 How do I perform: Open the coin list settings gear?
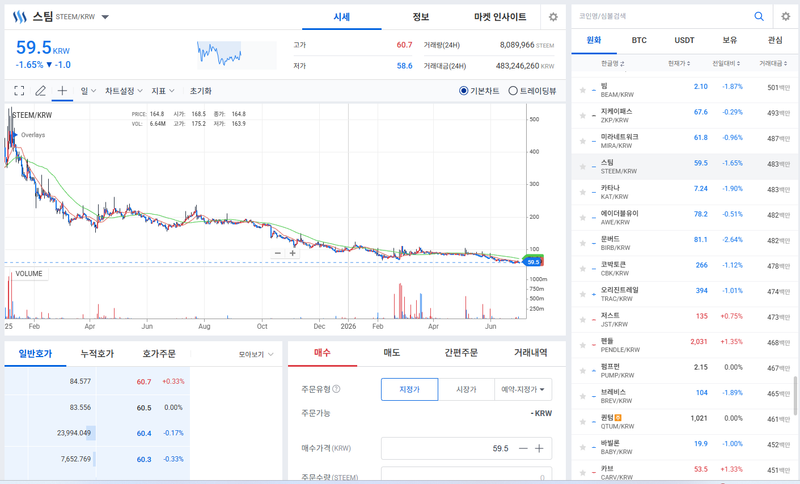[x=786, y=16]
